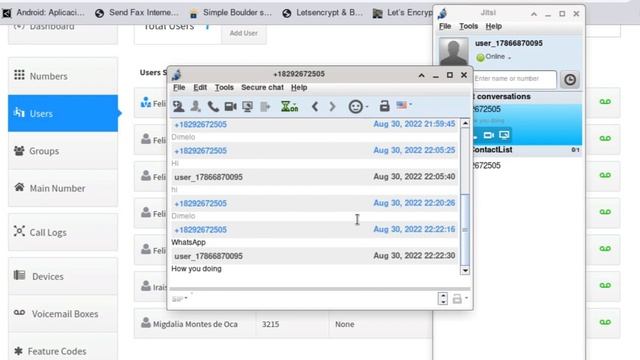The height and width of the screenshot is (360, 640).
Task: Open the Secure chat menu
Action: (262, 87)
